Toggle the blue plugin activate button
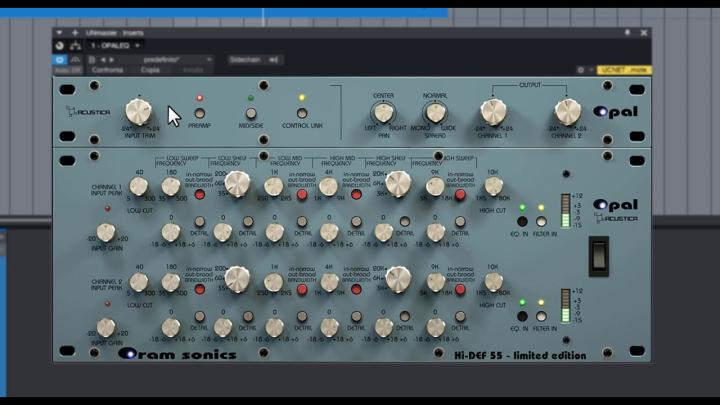 [x=60, y=60]
